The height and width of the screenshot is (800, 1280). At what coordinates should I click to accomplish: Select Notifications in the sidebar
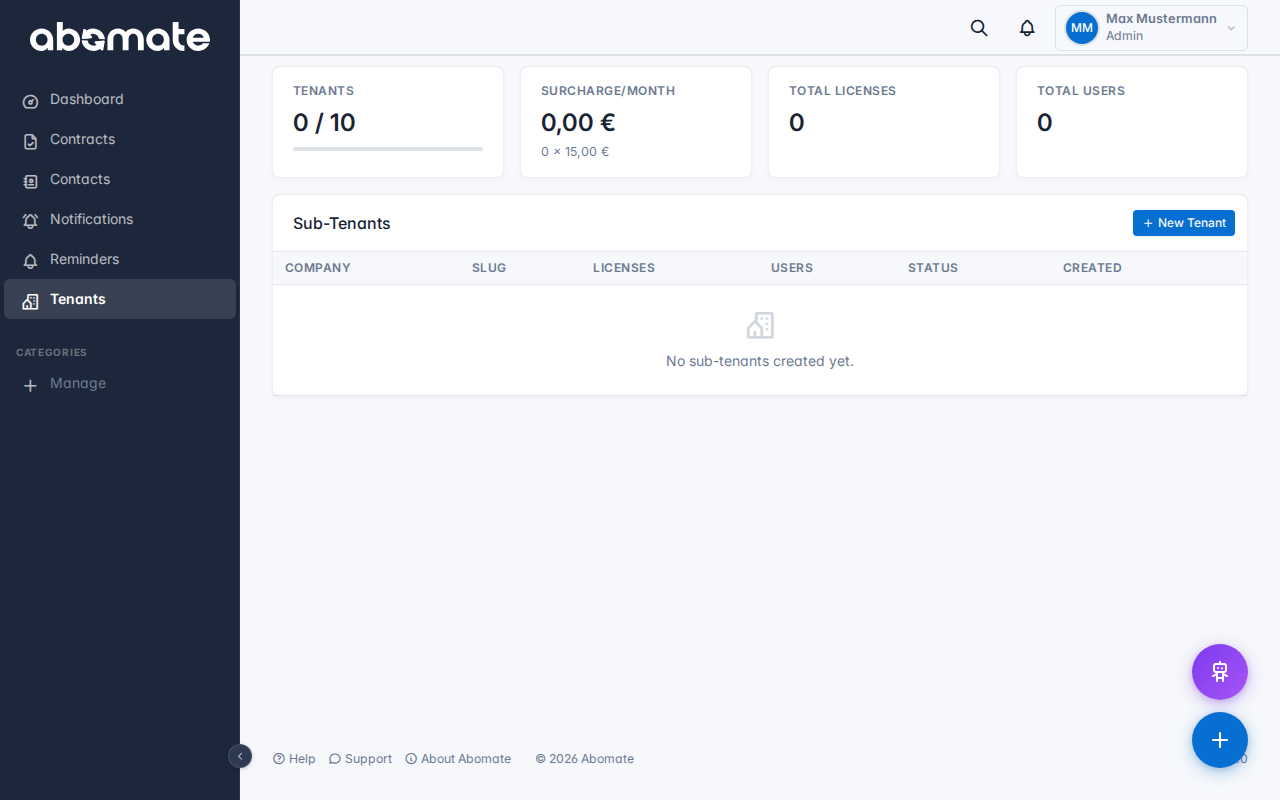91,220
